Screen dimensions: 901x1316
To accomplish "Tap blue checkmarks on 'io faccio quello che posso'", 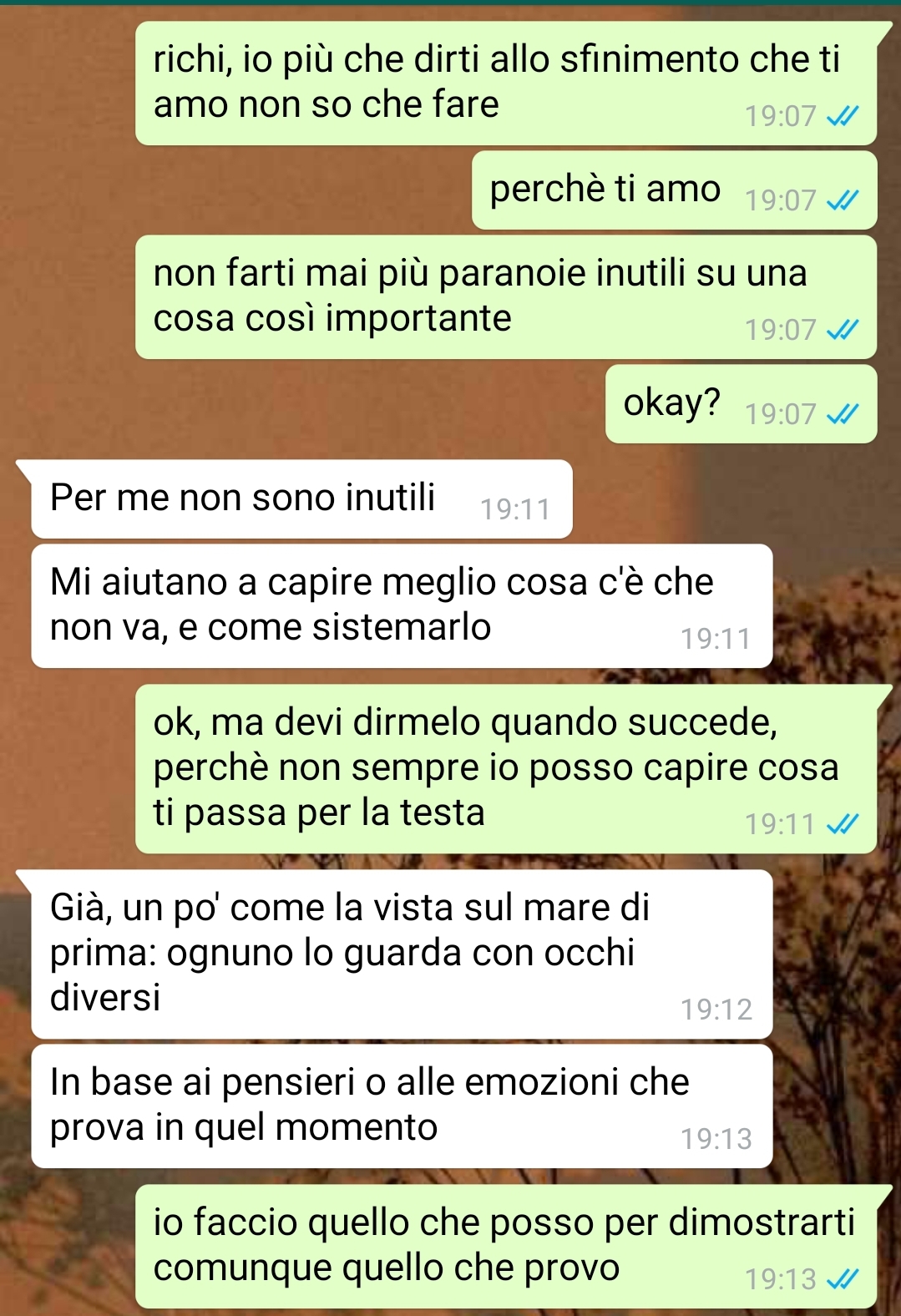I will pyautogui.click(x=842, y=1278).
